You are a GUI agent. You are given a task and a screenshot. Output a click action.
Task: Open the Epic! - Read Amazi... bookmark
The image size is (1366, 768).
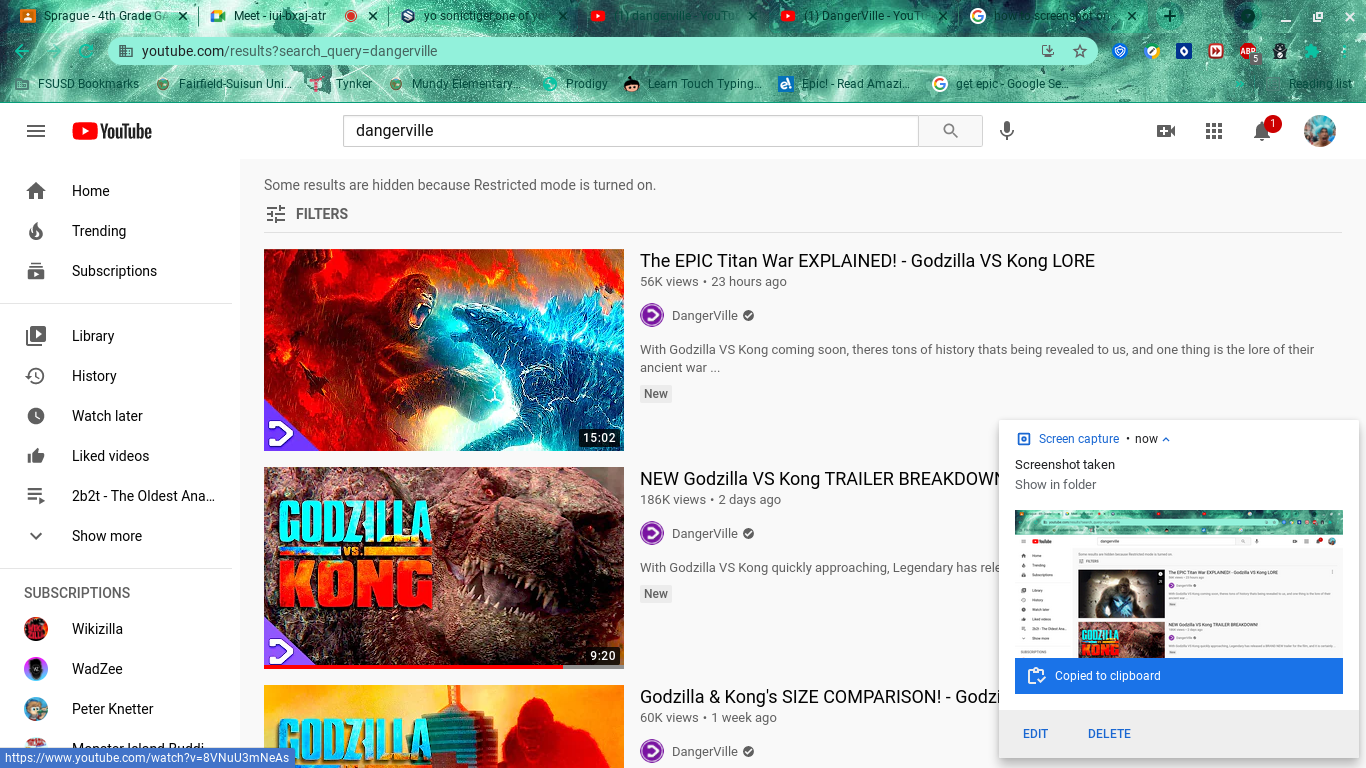pos(844,84)
